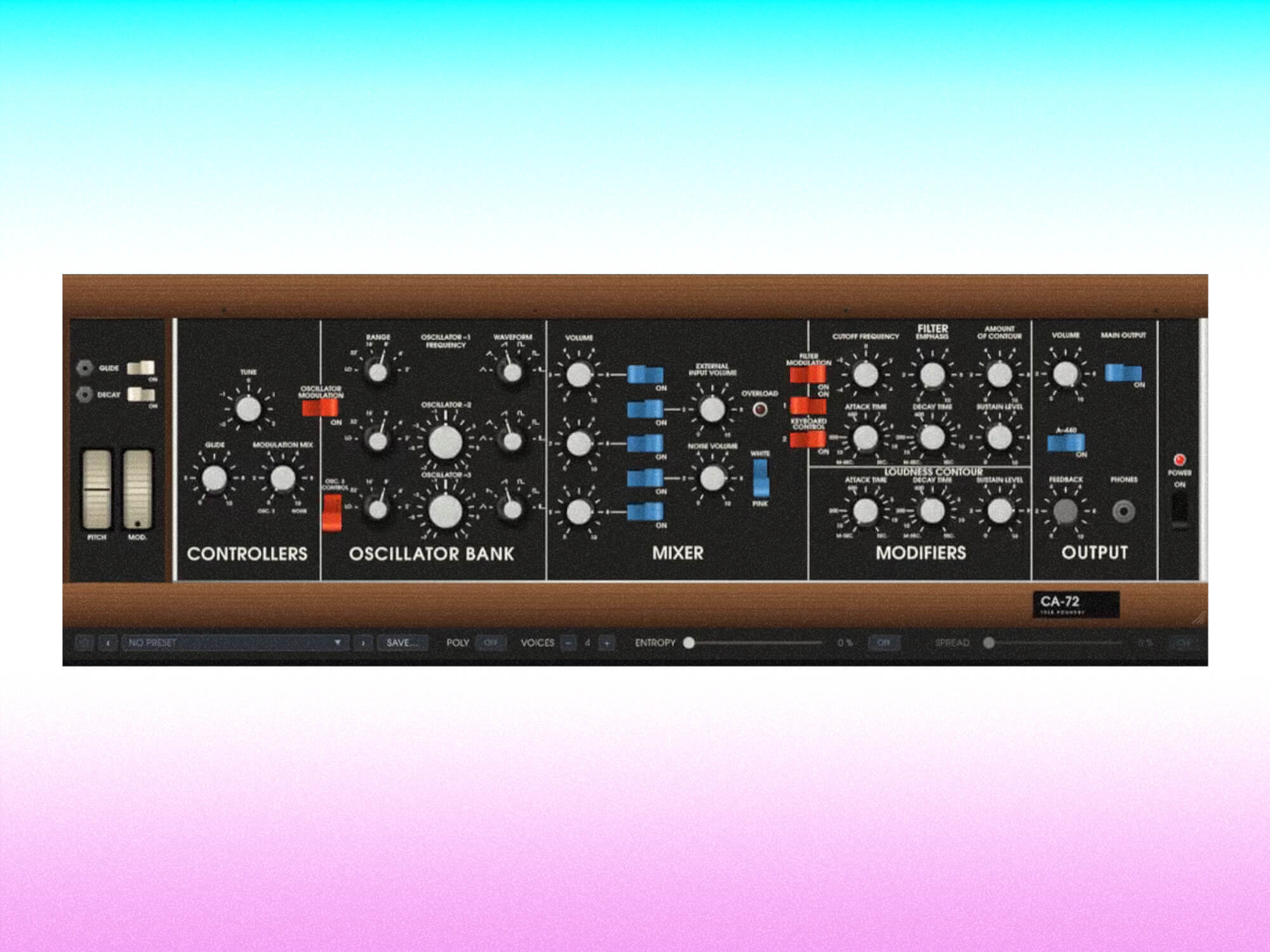Go to the next preset arrow
Image resolution: width=1270 pixels, height=952 pixels.
pyautogui.click(x=363, y=643)
